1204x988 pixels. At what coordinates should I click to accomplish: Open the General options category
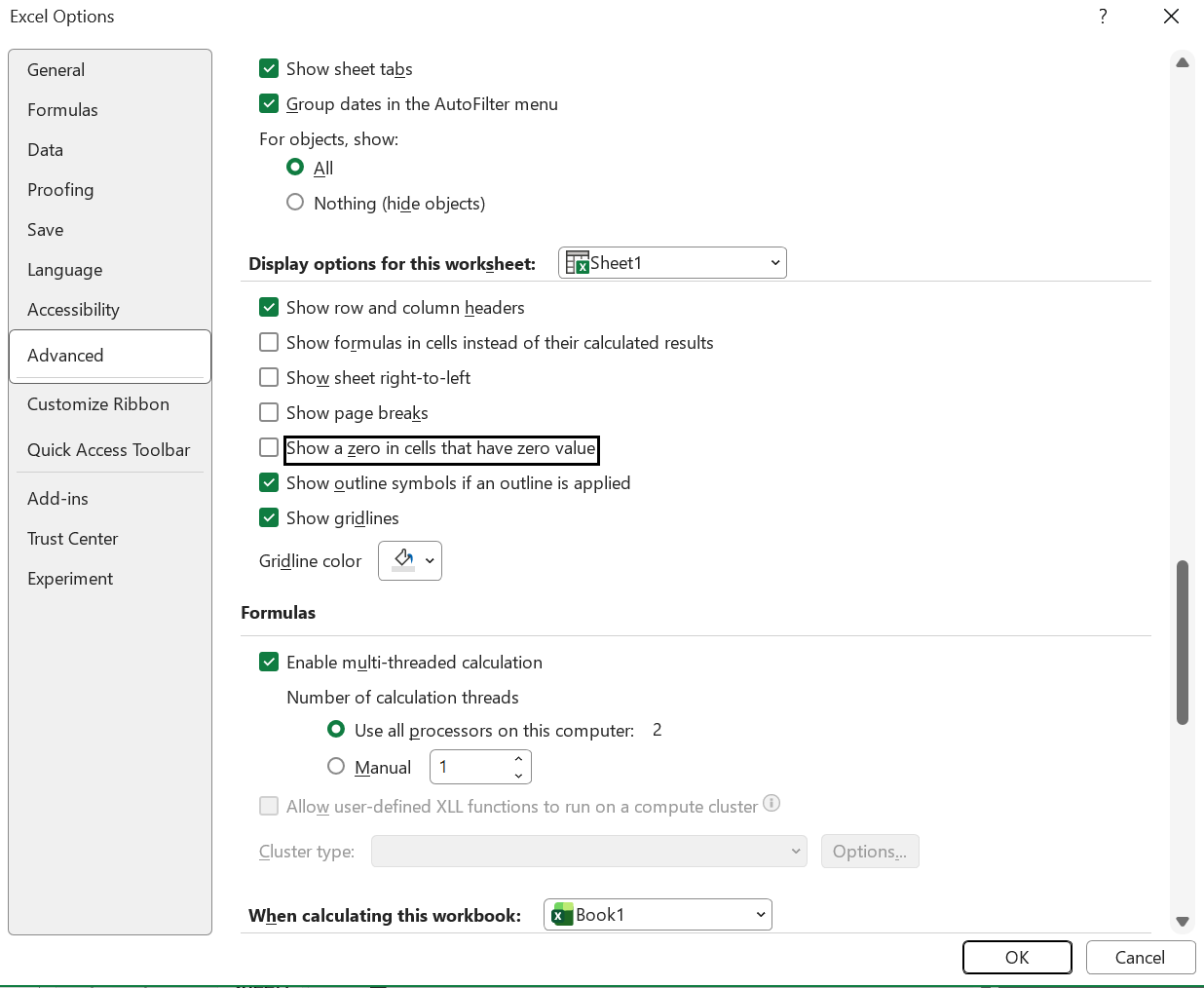[110, 70]
